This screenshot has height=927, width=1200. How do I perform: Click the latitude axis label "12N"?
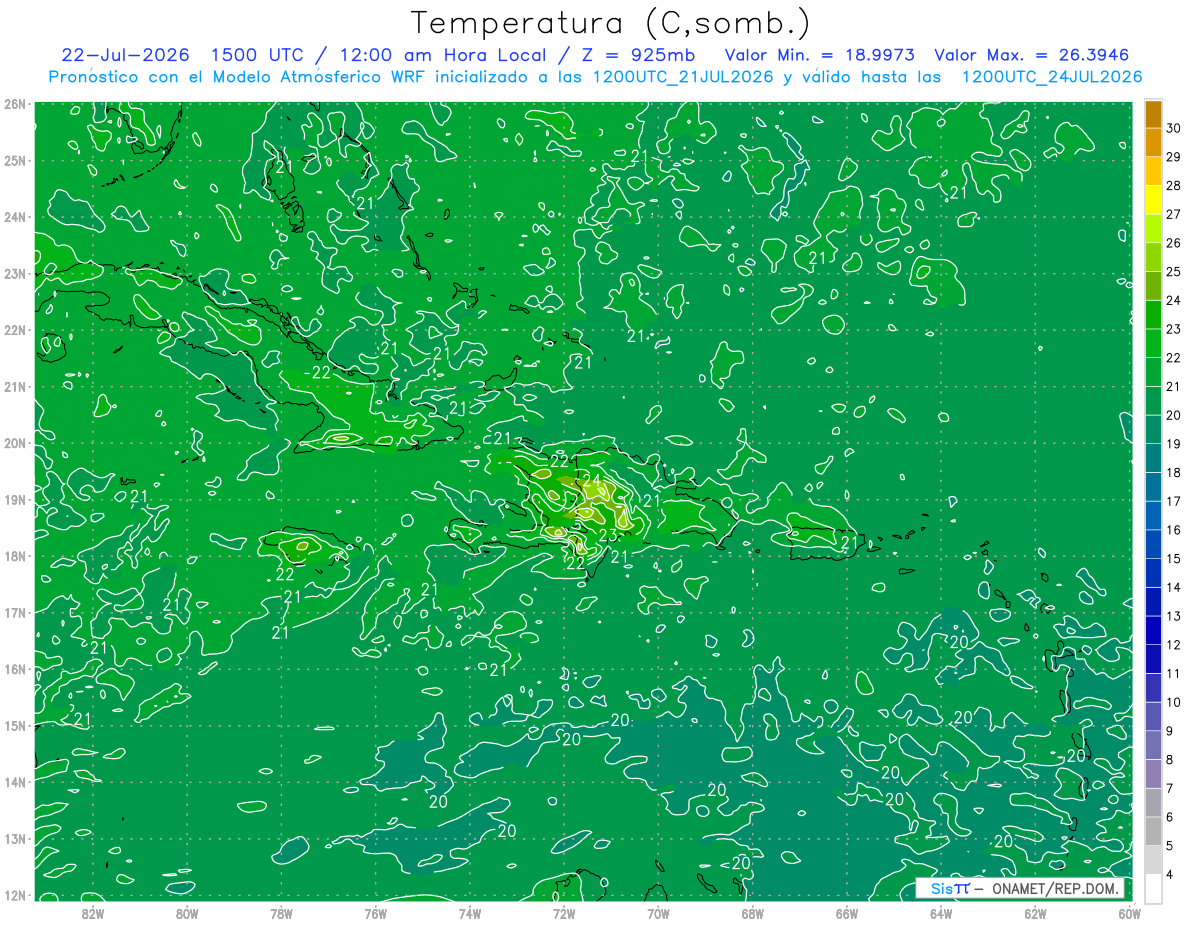[x=14, y=895]
